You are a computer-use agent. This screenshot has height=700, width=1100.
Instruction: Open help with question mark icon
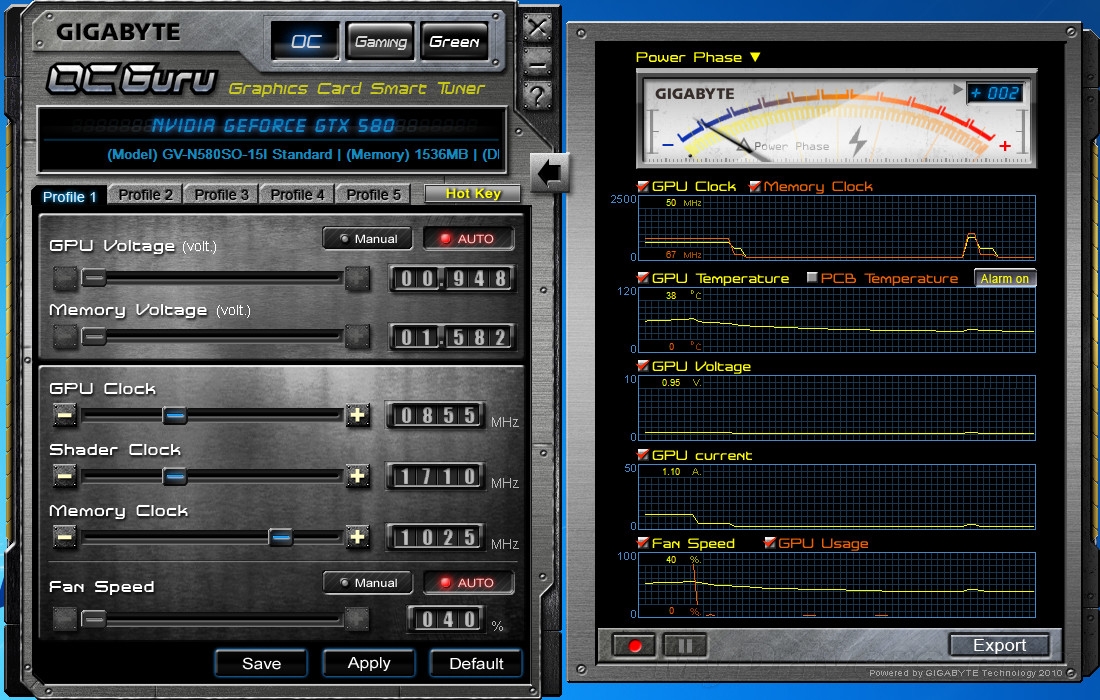click(537, 95)
